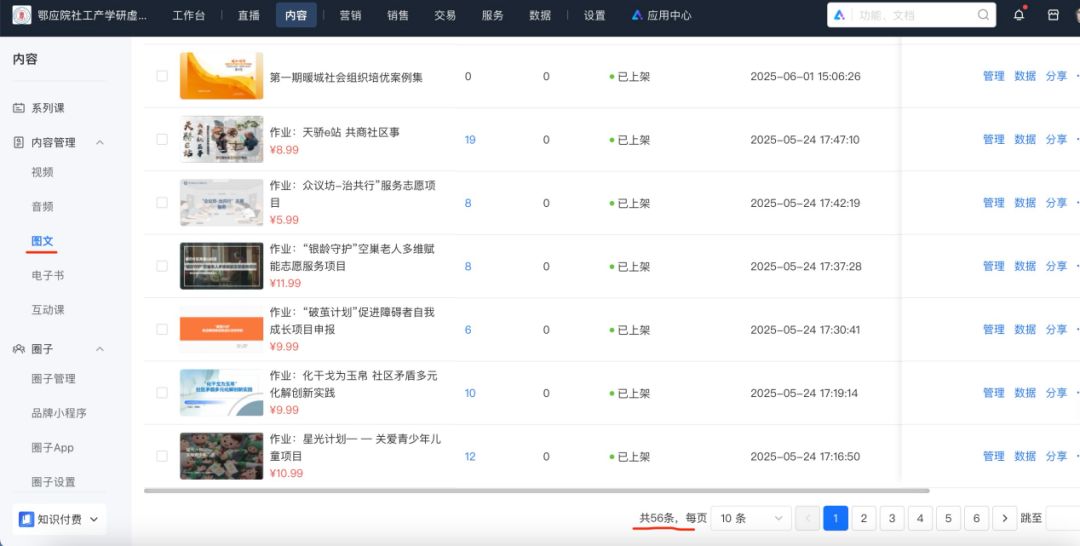The width and height of the screenshot is (1080, 546).
Task: Click the 圈子 group icon
Action: (x=19, y=349)
